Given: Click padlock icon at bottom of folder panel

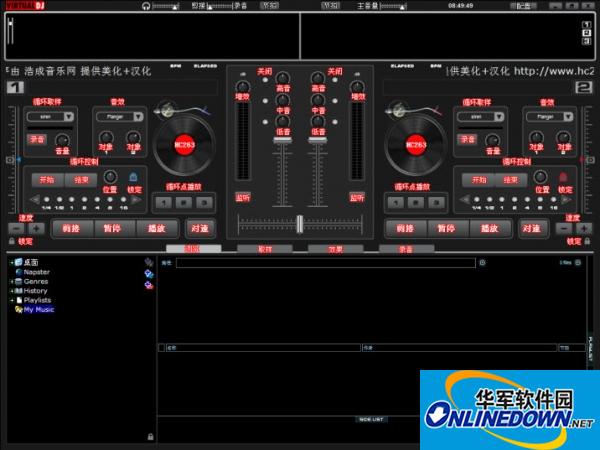Looking at the screenshot, I should (x=151, y=437).
